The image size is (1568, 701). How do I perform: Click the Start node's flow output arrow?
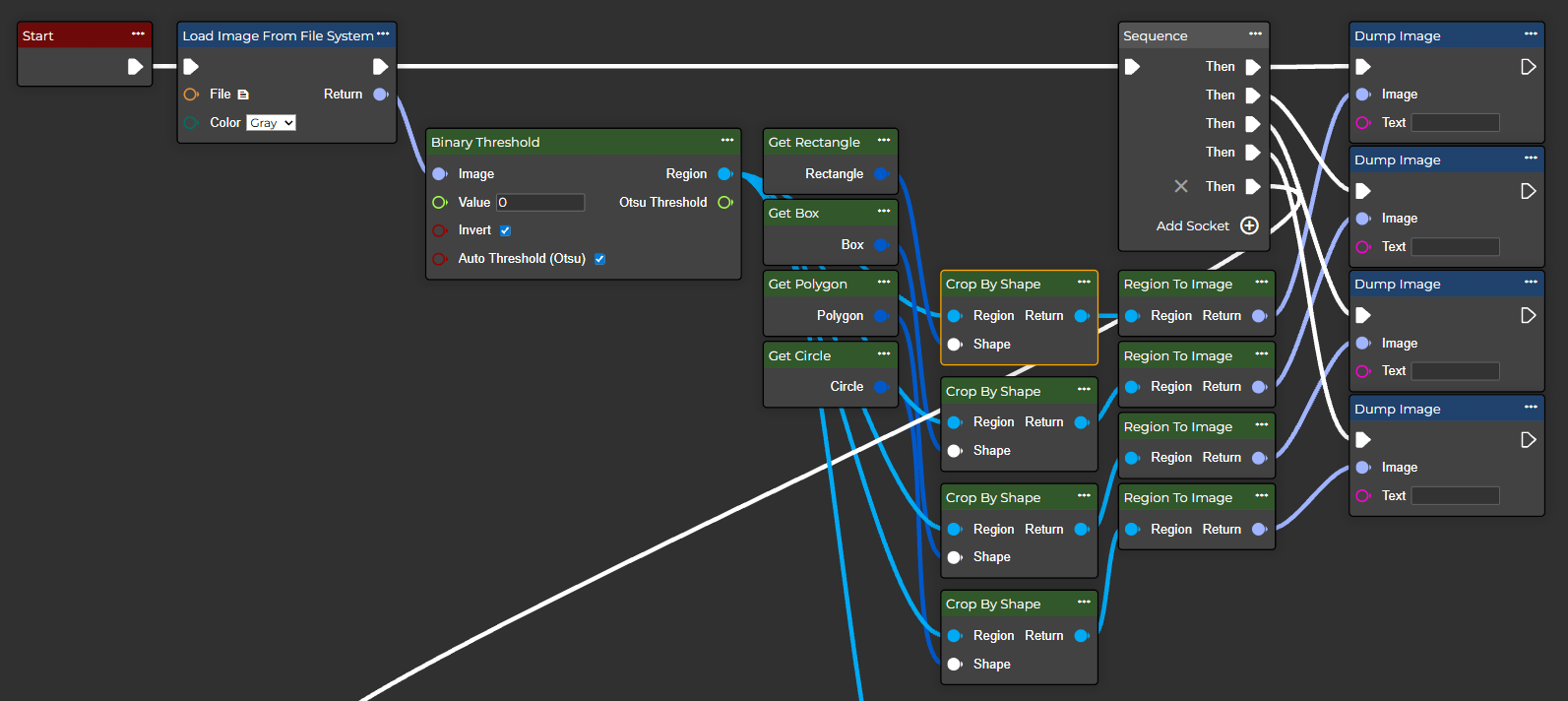[135, 67]
